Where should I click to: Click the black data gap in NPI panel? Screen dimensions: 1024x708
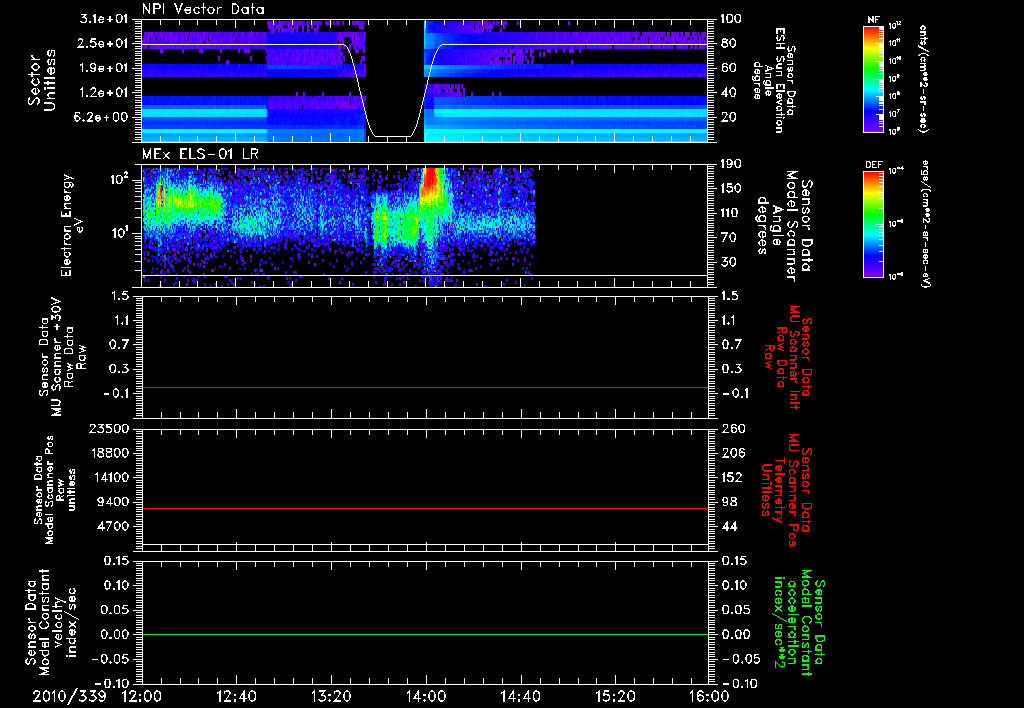point(395,78)
